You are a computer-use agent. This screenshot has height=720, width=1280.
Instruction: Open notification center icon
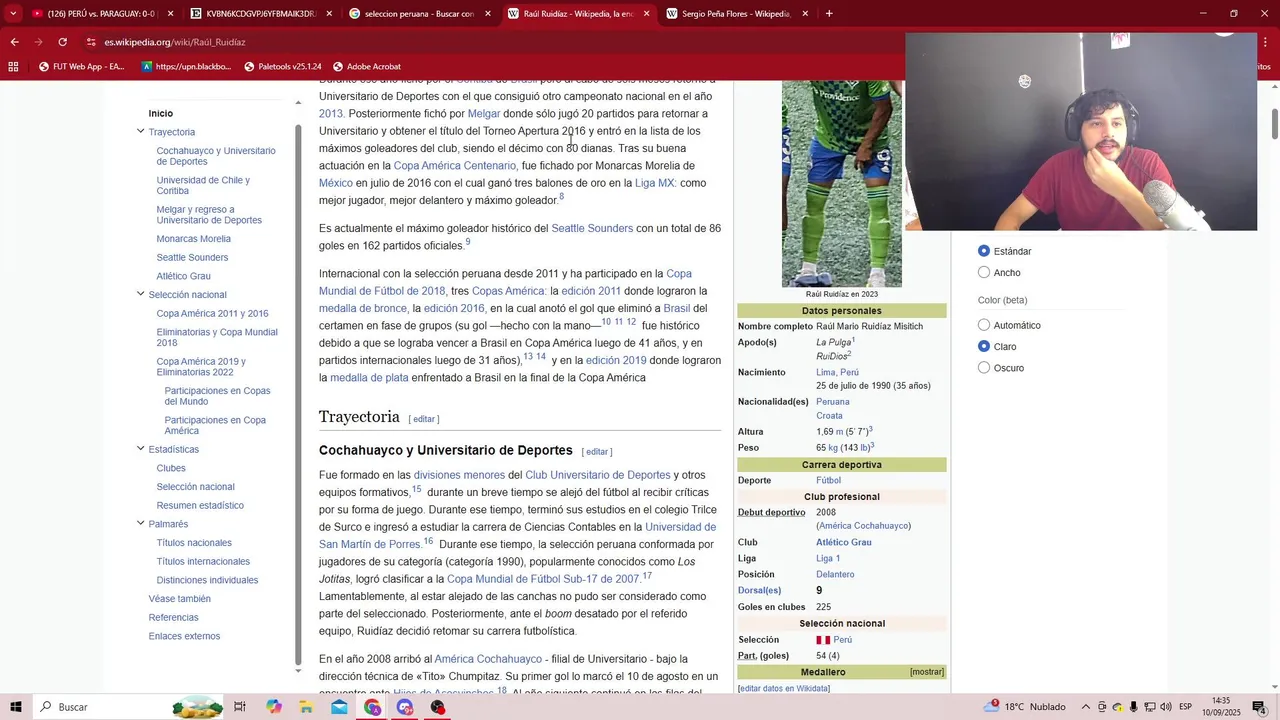[1259, 707]
